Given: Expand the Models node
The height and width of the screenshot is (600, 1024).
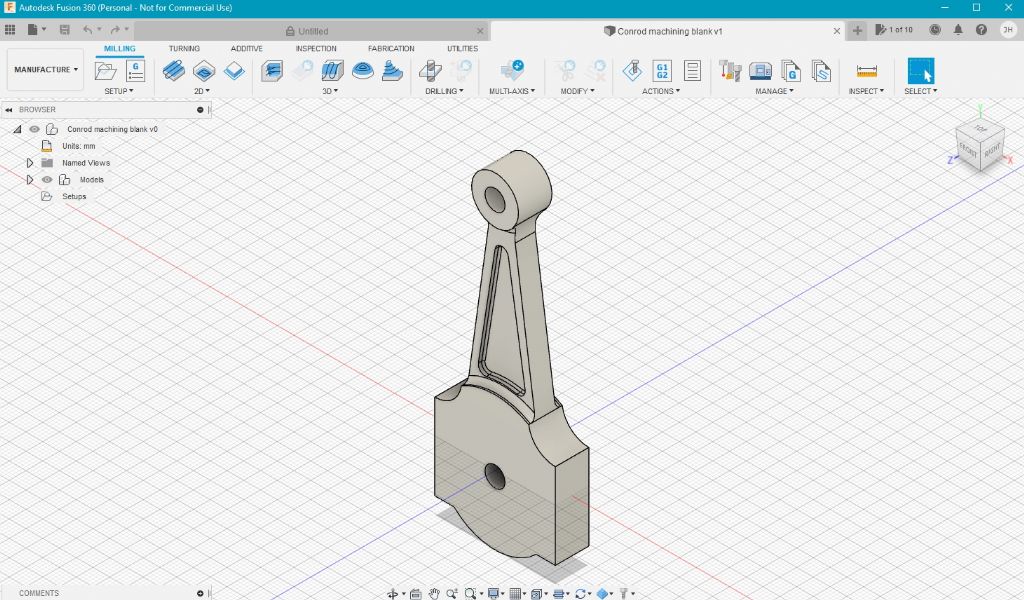Looking at the screenshot, I should [x=29, y=180].
